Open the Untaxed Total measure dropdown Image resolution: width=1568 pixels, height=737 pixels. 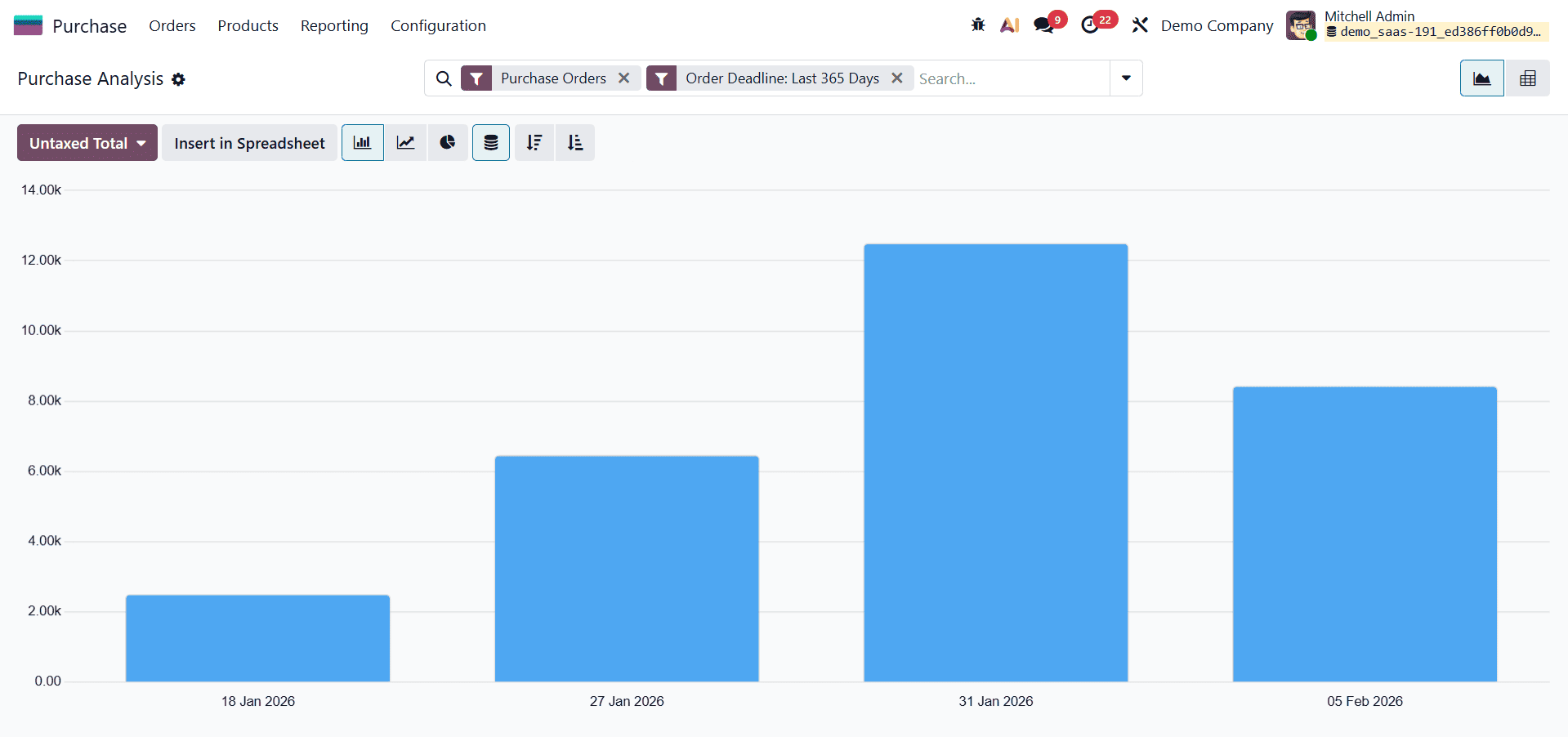(87, 142)
